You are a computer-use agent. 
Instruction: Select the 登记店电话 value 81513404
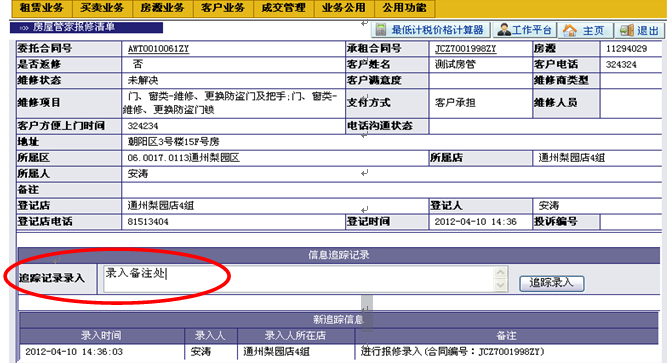tap(148, 222)
